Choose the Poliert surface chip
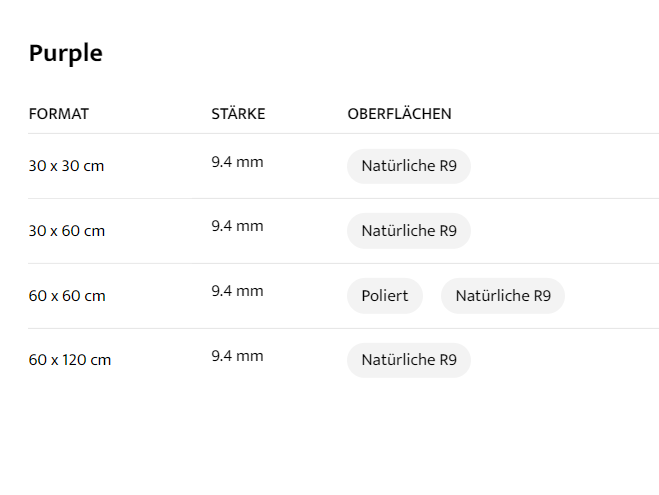The width and height of the screenshot is (659, 495). pos(384,296)
